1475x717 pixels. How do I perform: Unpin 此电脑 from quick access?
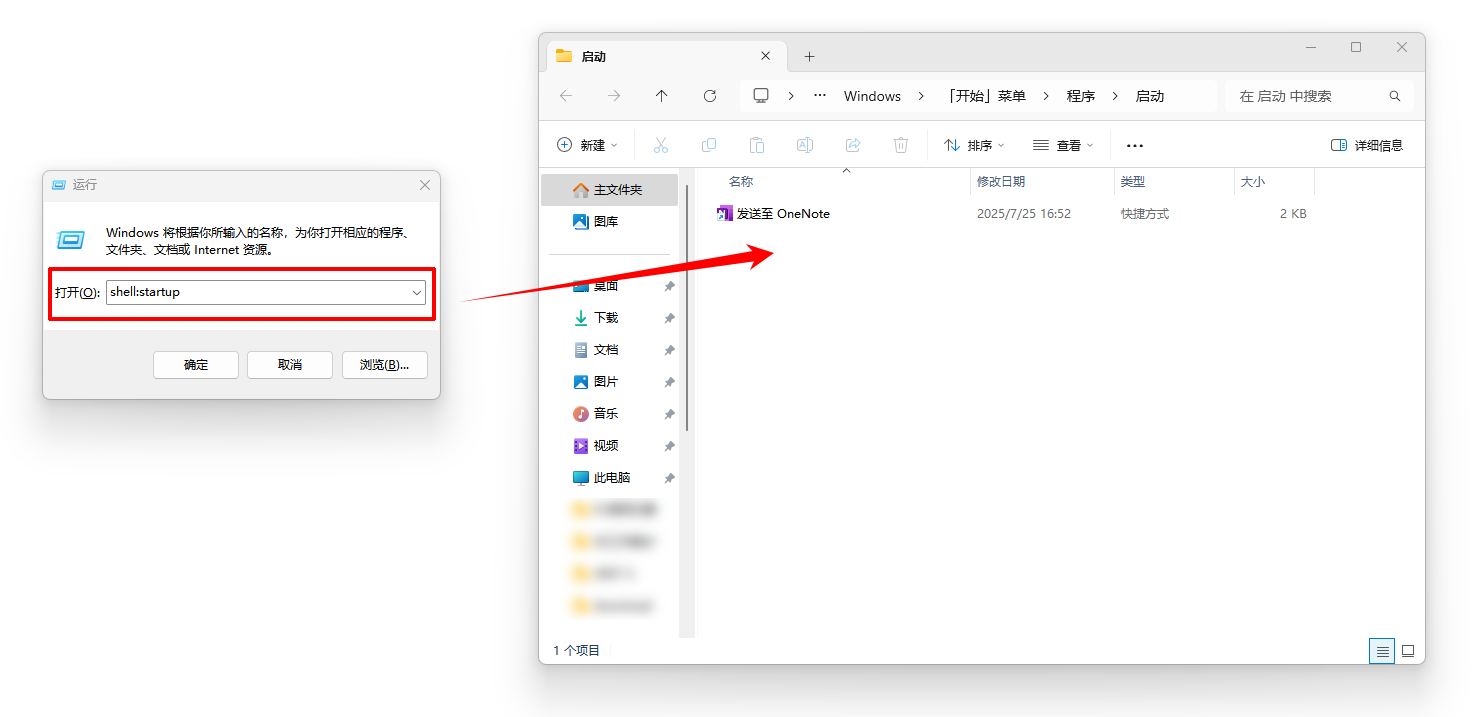coord(669,478)
